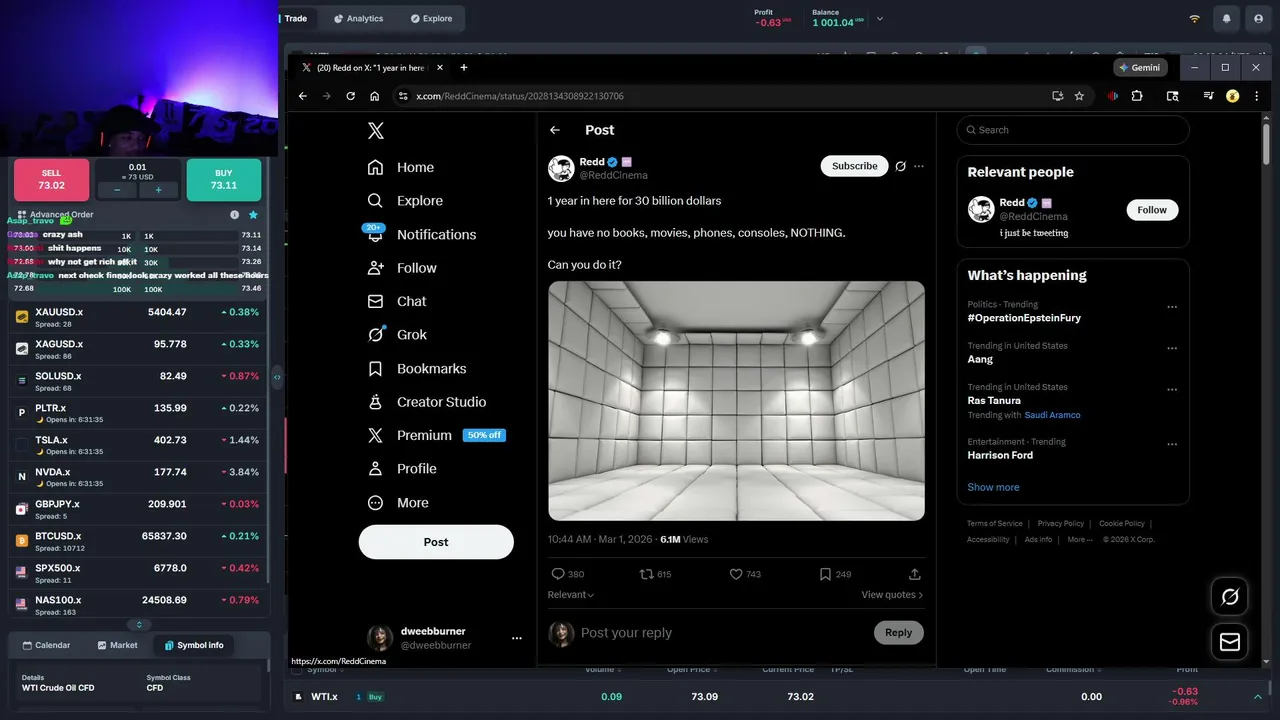
Task: Open Grok in X sidebar
Action: [x=397, y=335]
